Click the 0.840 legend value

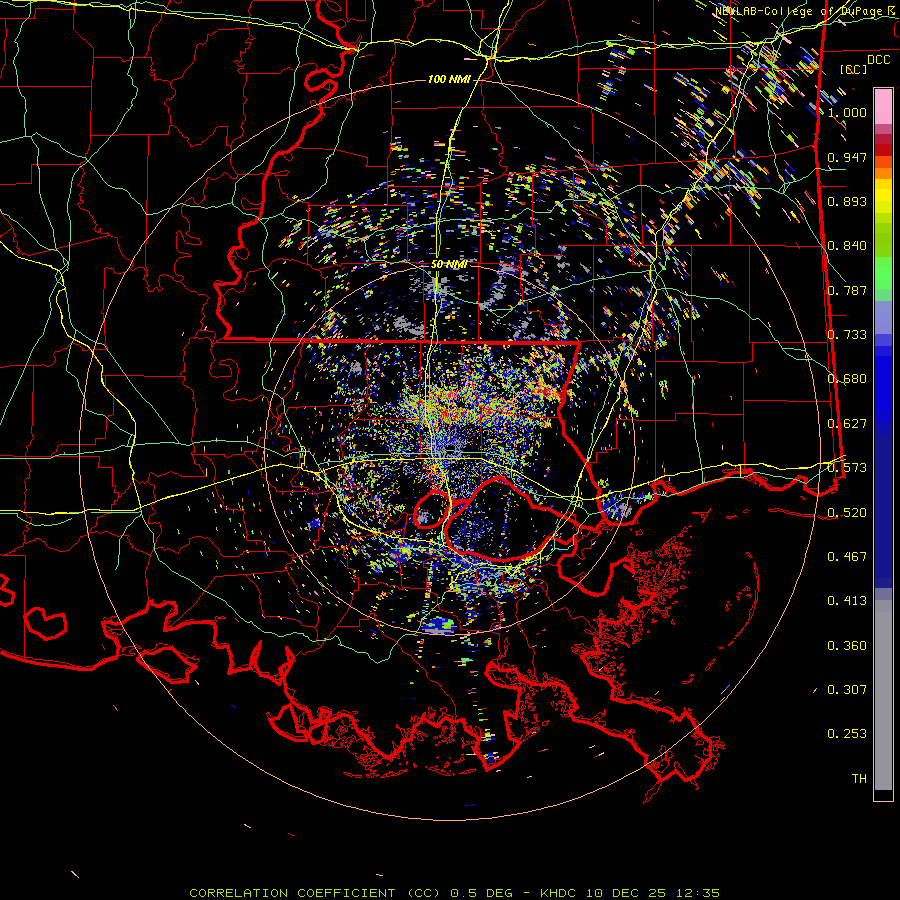(847, 246)
